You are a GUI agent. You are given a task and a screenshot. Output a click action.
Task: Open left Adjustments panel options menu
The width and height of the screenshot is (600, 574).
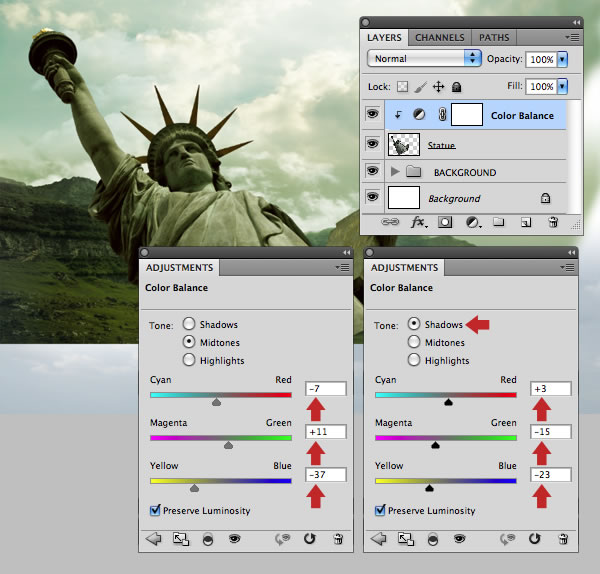pos(342,267)
